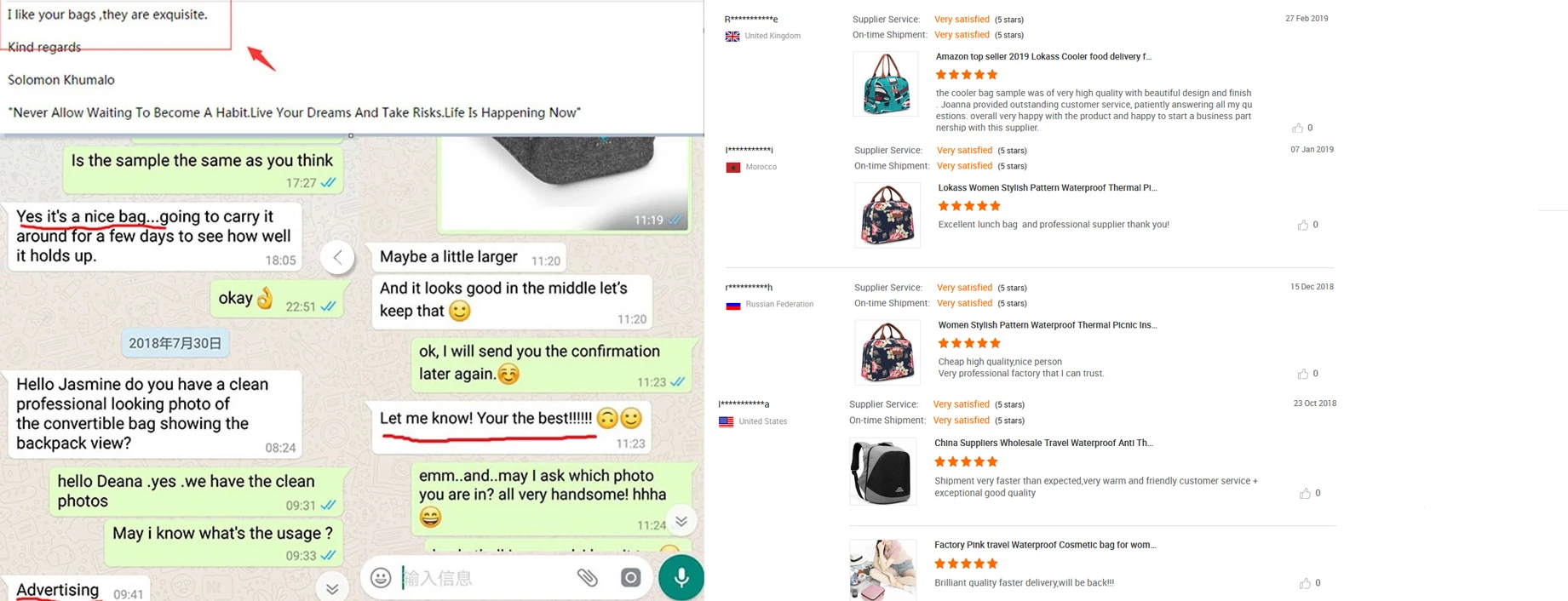Like the United States backpack review

(1305, 493)
